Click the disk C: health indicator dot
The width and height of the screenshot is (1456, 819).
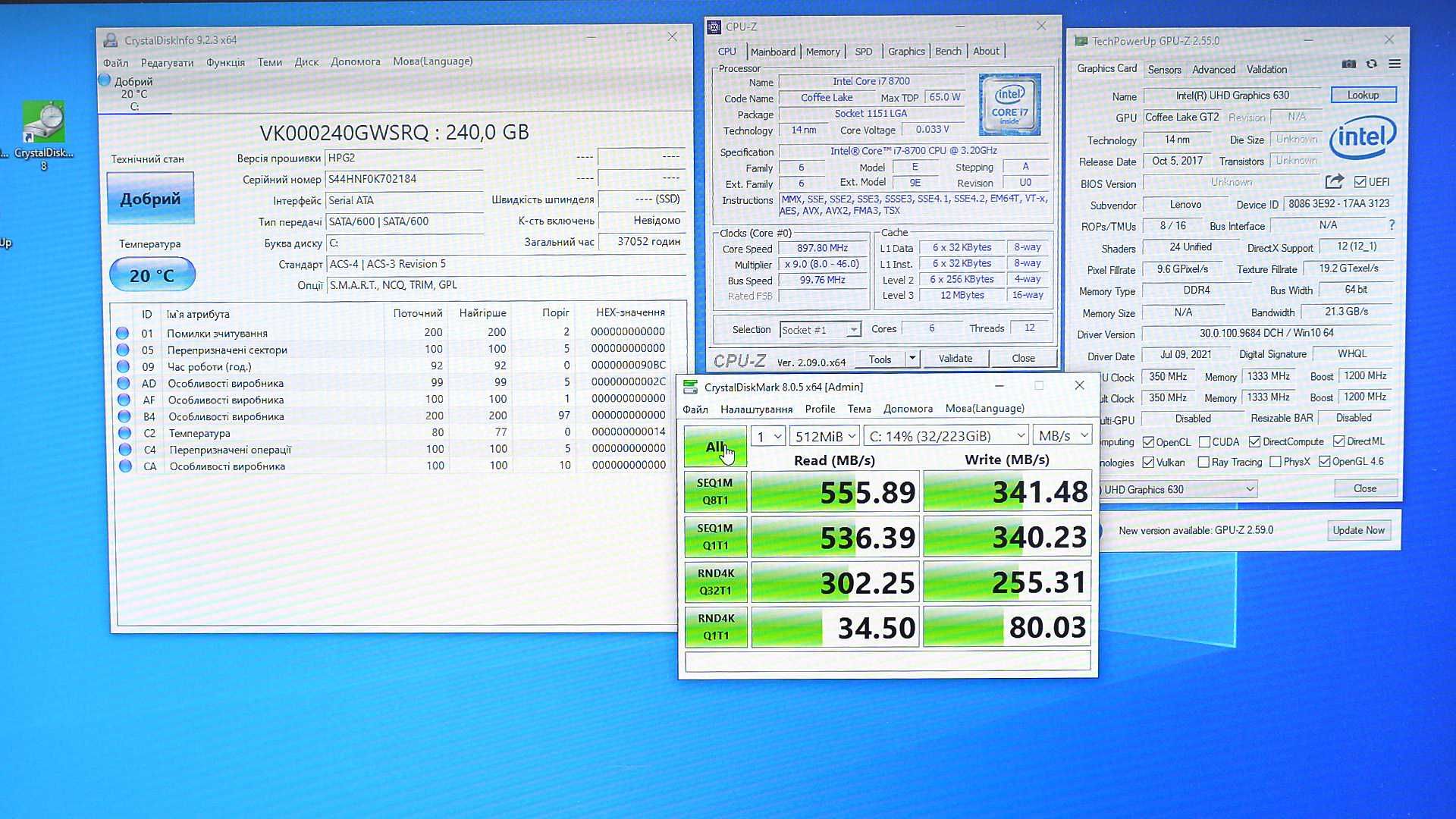105,80
